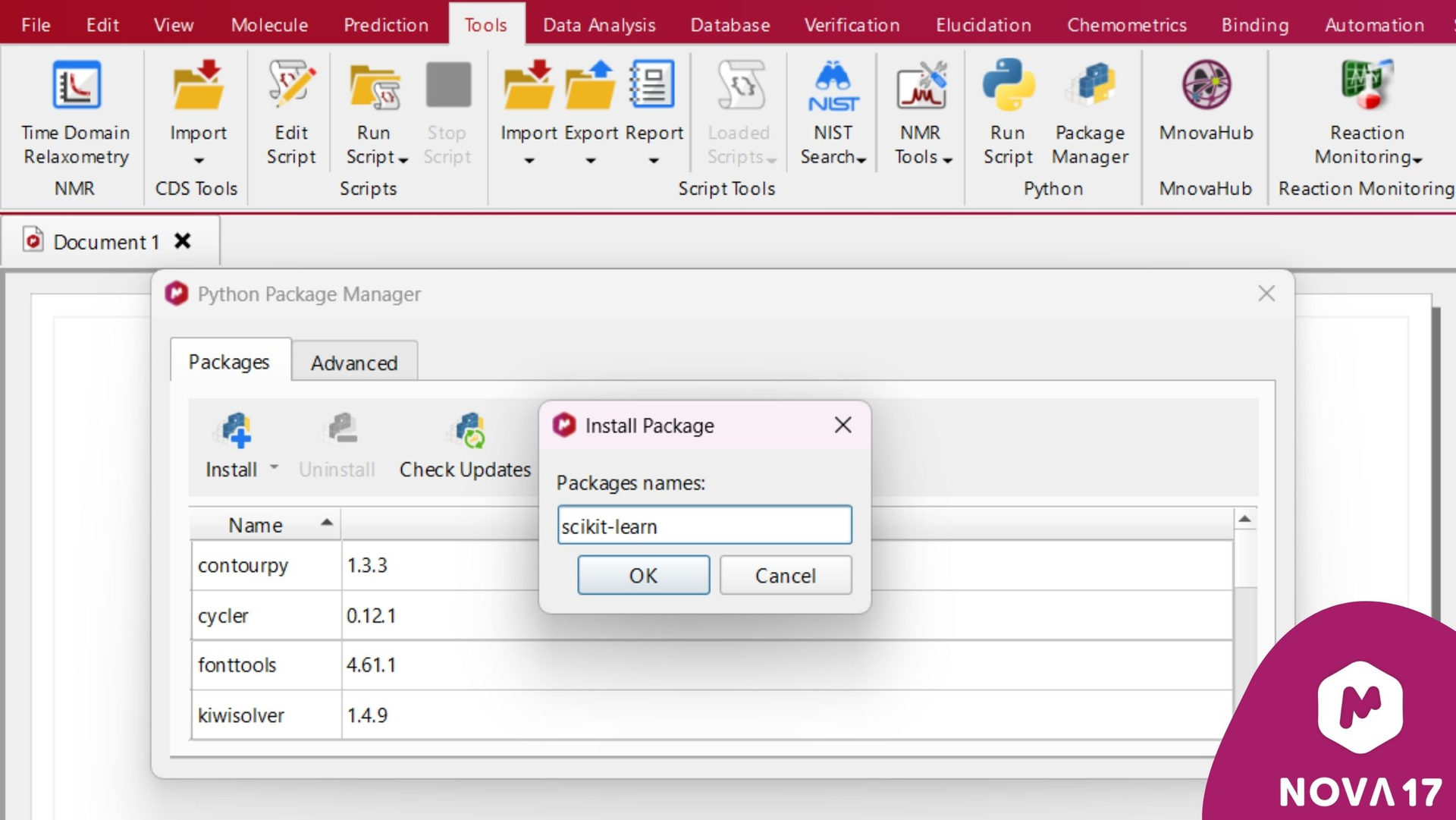Expand the Run Script dropdown arrow

click(x=403, y=159)
